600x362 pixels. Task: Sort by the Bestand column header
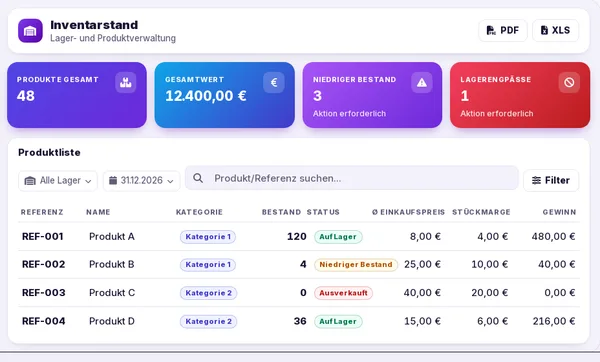click(x=281, y=212)
